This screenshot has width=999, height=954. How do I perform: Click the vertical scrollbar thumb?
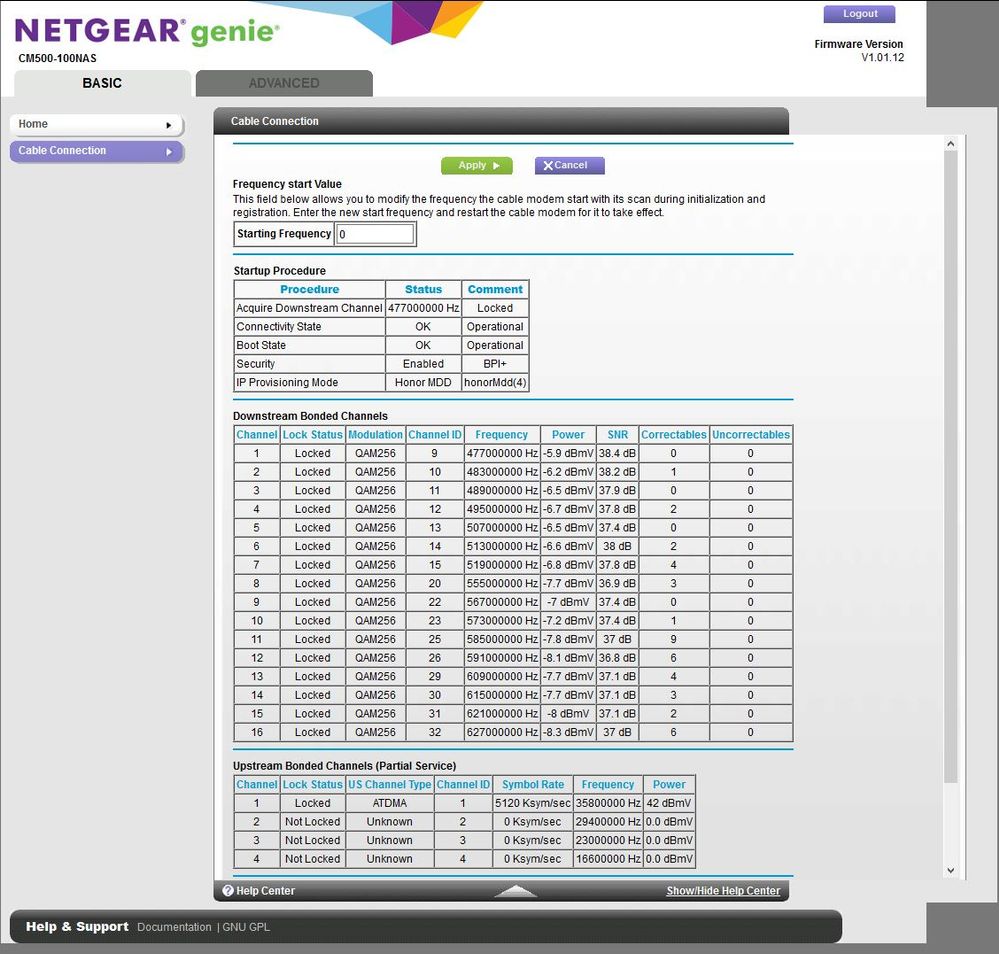[x=951, y=467]
